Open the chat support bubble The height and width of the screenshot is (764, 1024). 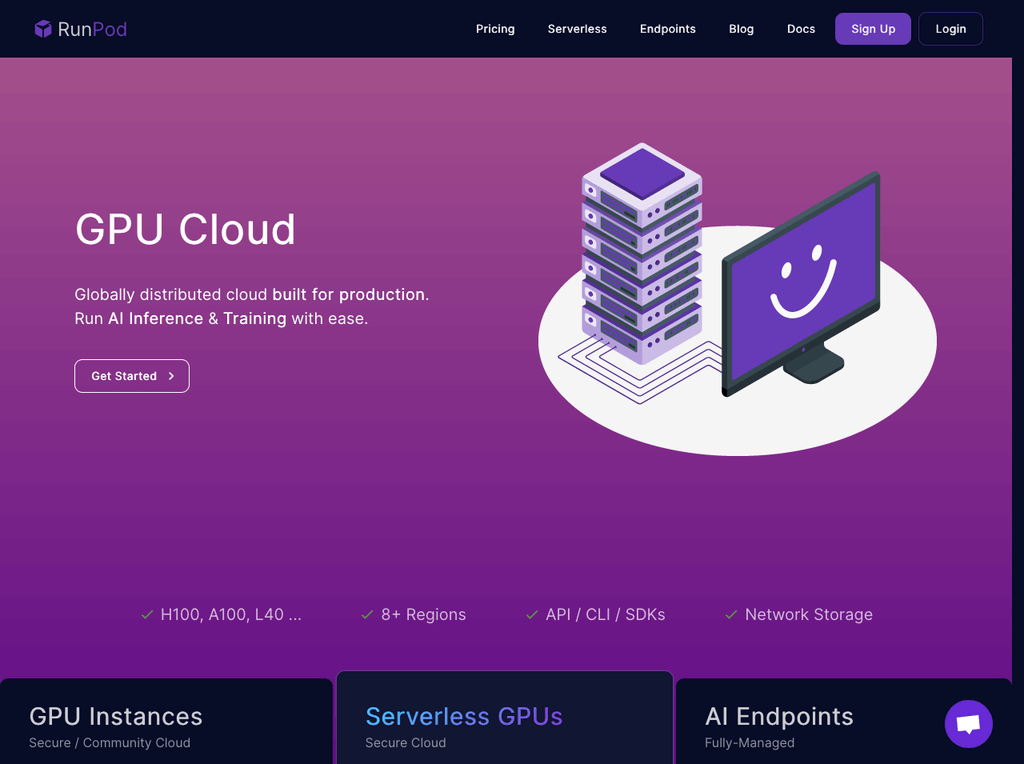tap(968, 724)
